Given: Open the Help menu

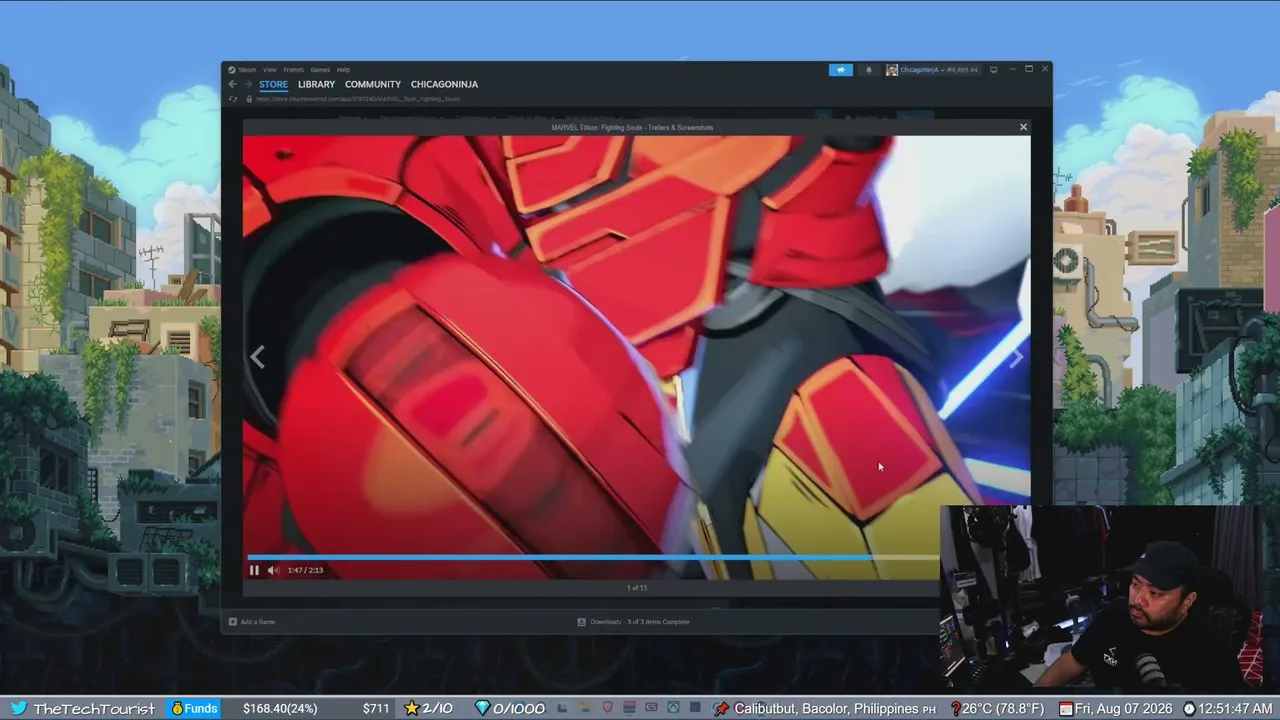Looking at the screenshot, I should [343, 70].
